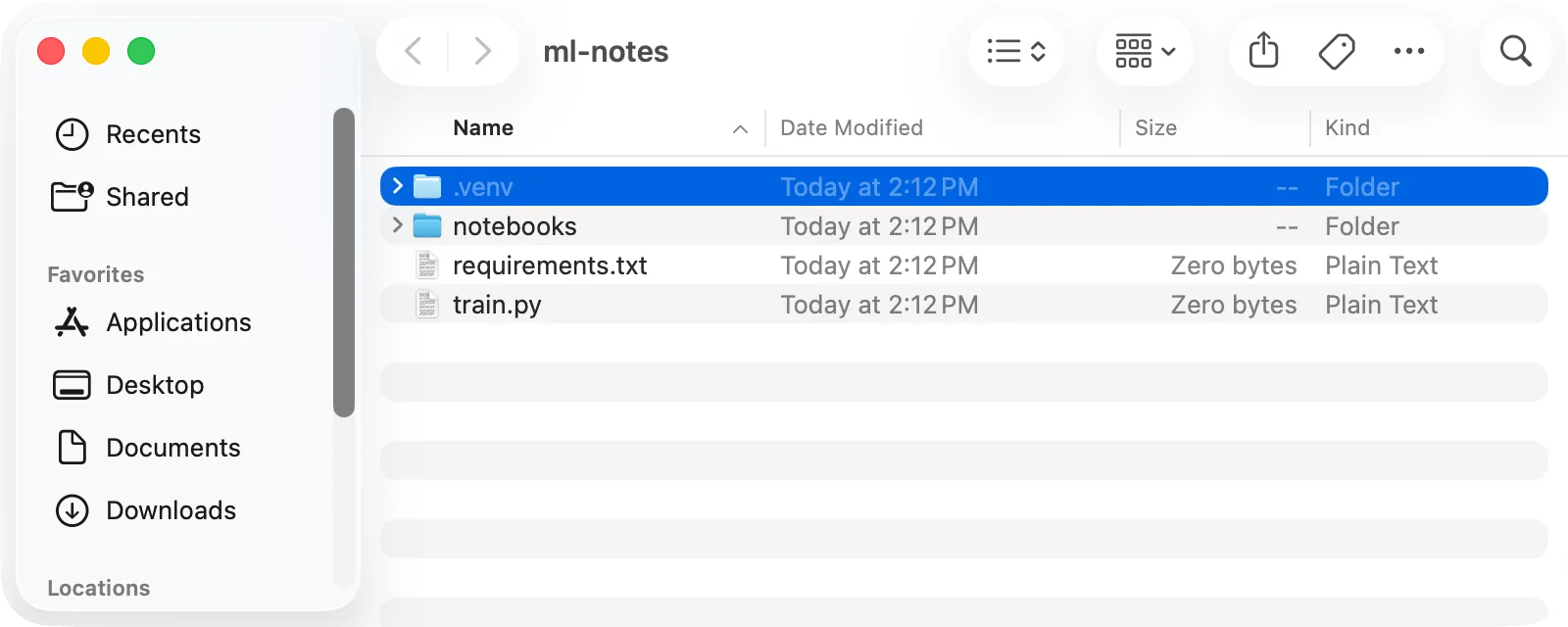Expand the notebooks folder disclosure arrow
The height and width of the screenshot is (627, 1568).
[397, 225]
